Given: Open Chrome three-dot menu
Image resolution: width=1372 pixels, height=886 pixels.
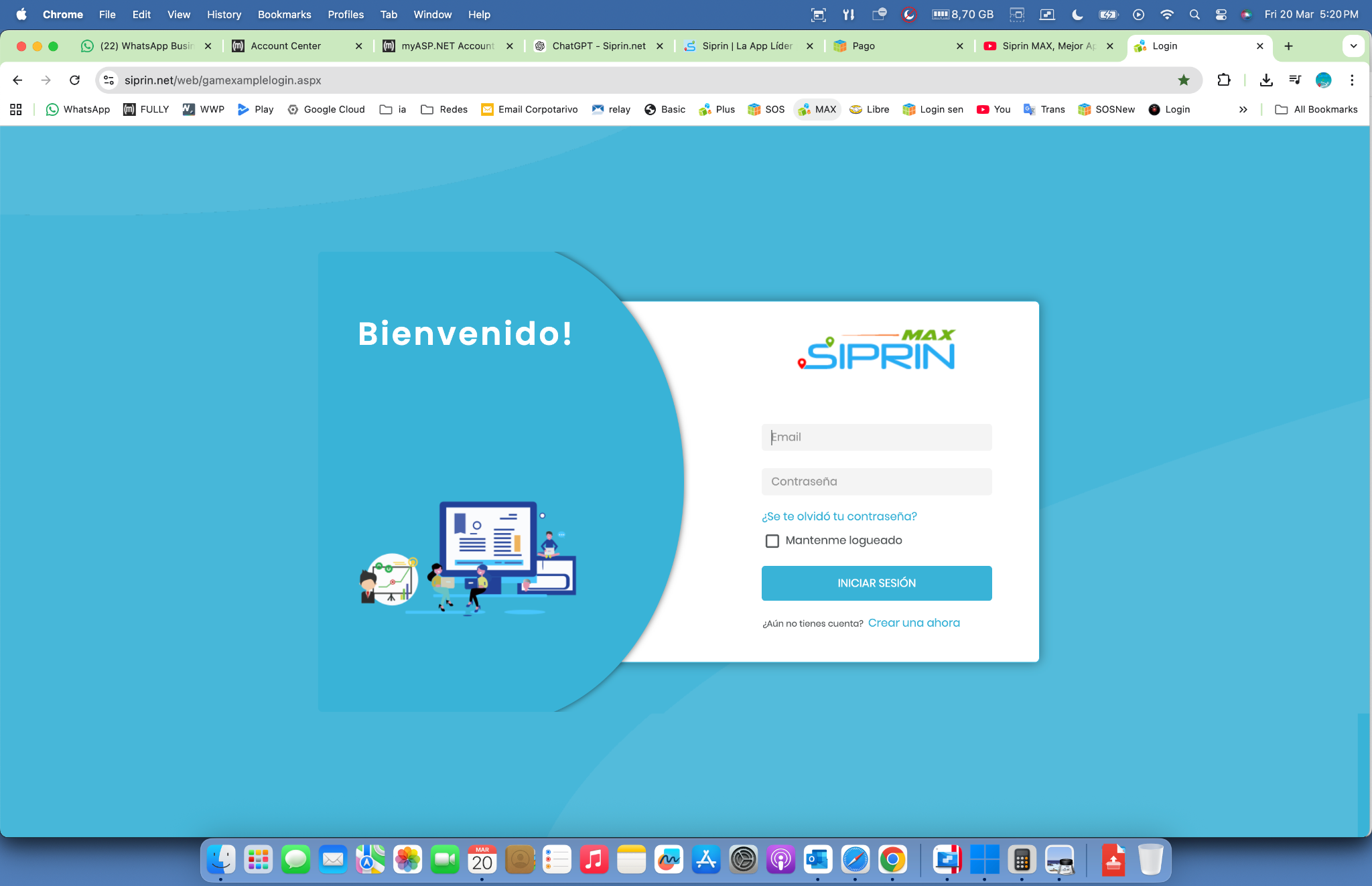Looking at the screenshot, I should [1352, 80].
